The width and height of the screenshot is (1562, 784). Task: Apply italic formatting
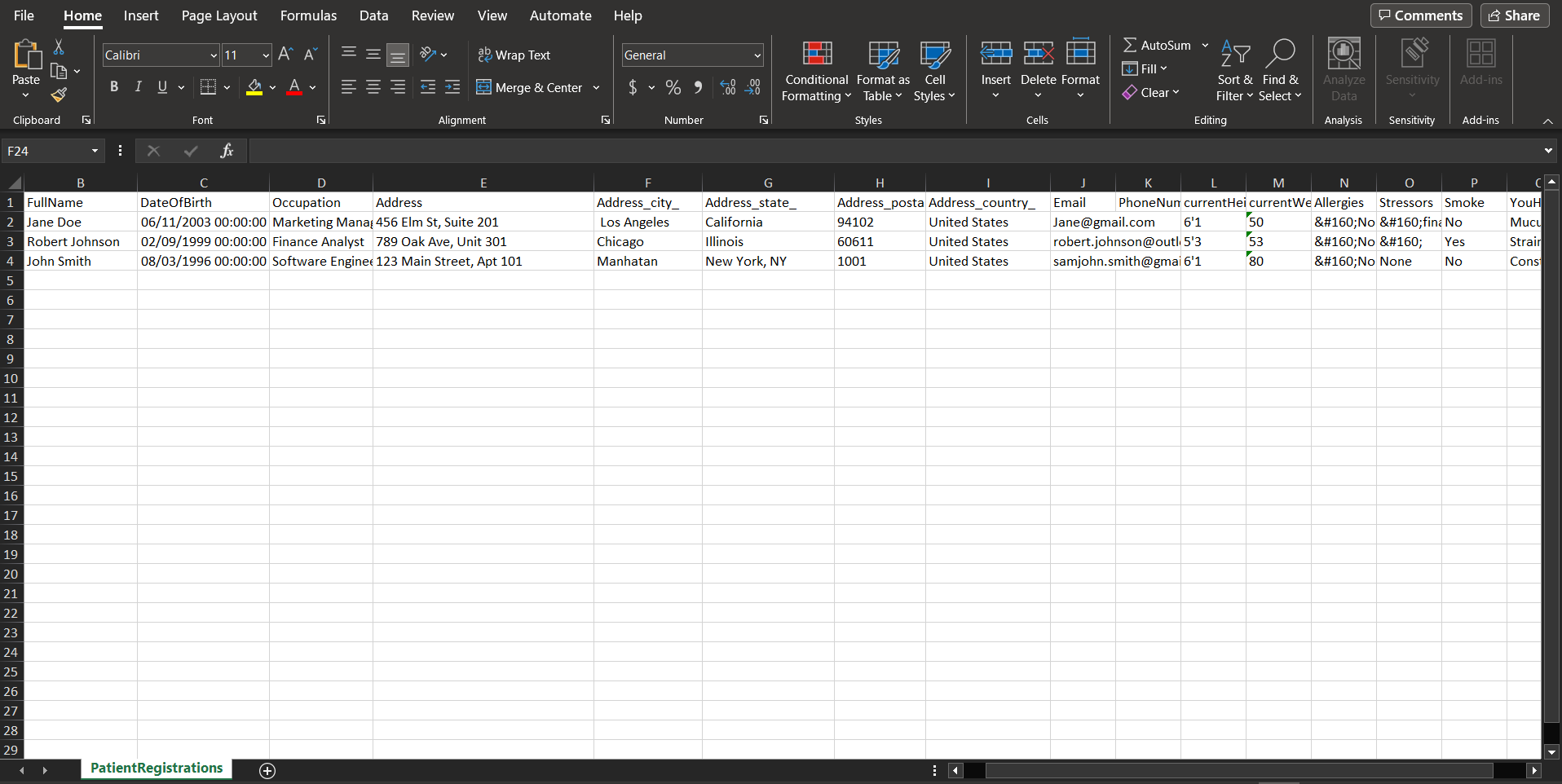138,87
